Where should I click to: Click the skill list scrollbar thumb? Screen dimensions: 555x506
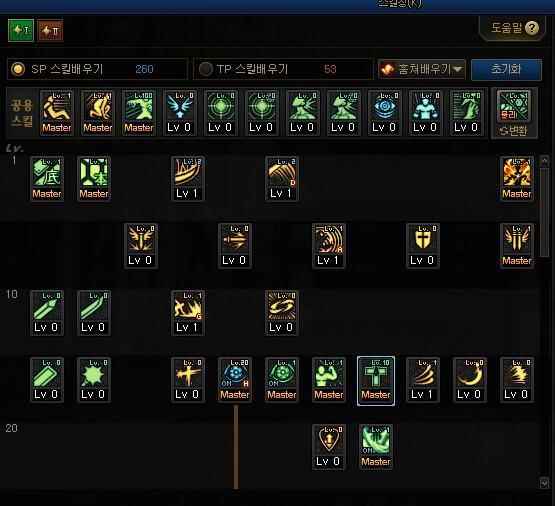point(544,212)
